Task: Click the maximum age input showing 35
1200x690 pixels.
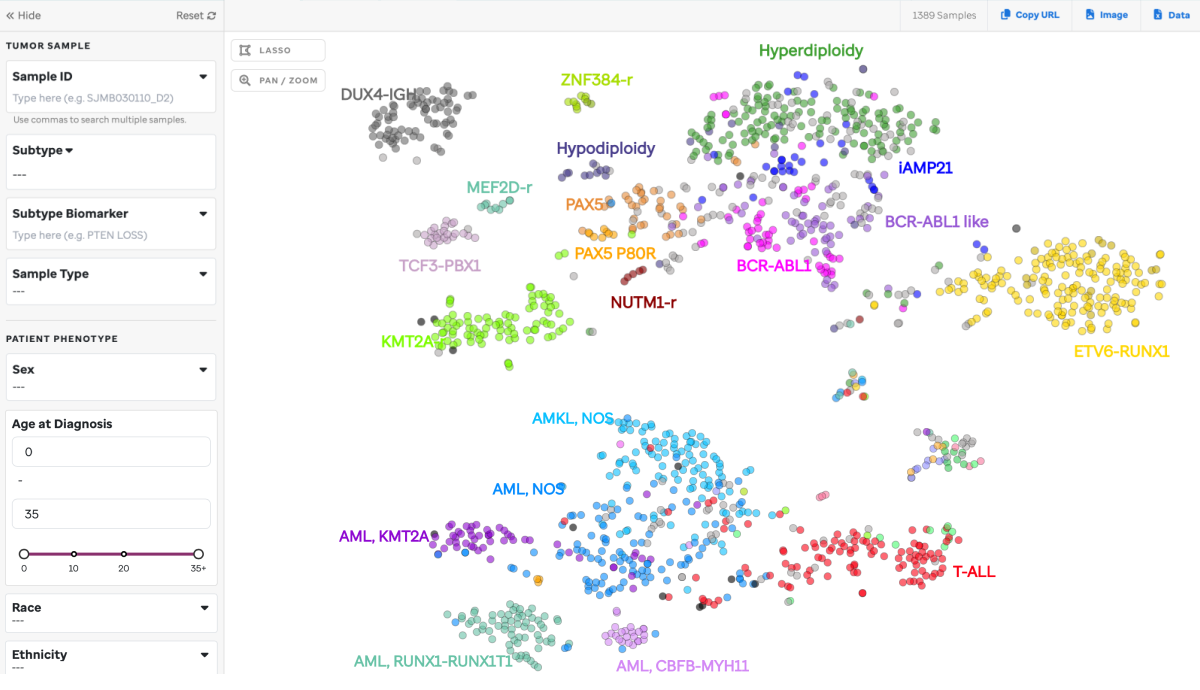Action: pos(111,514)
